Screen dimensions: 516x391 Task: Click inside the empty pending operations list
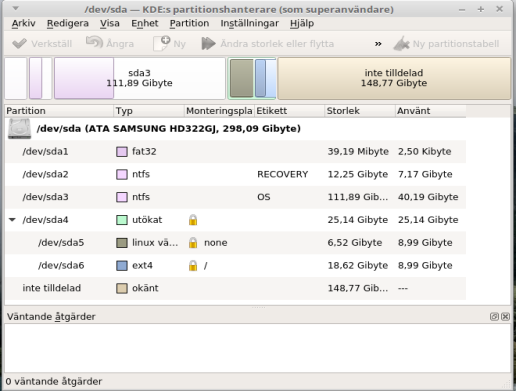point(258,348)
